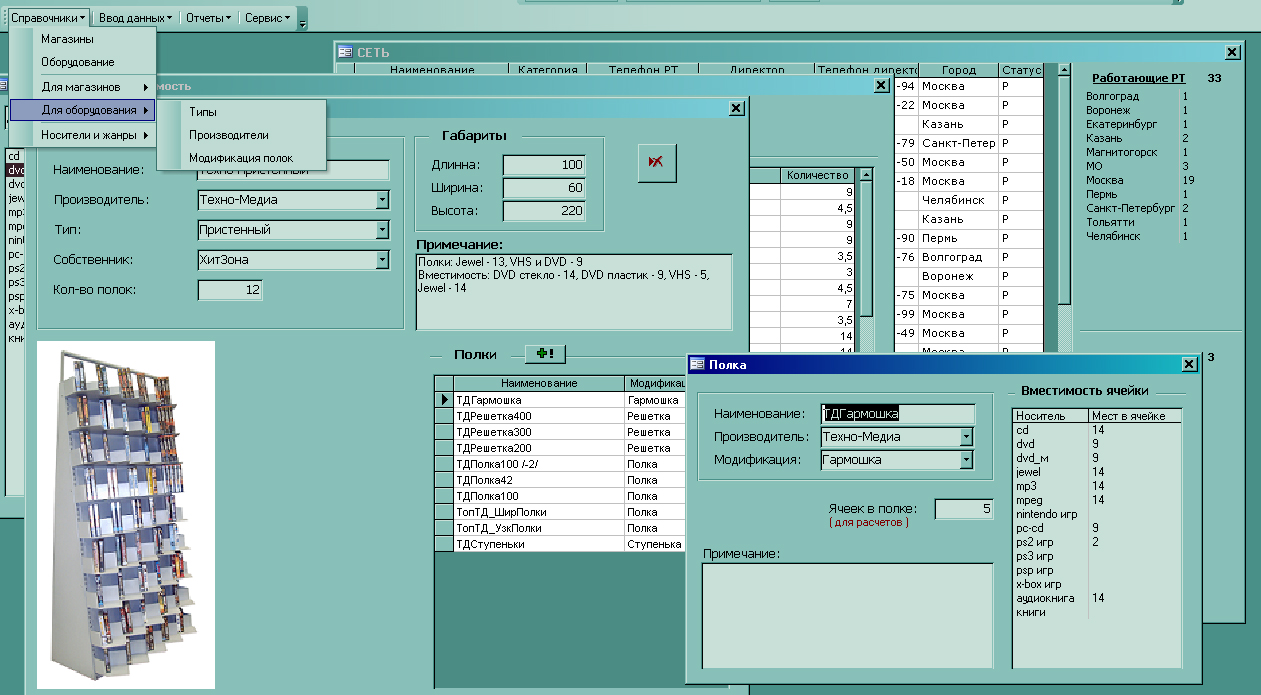Click the Длинна field with value 100
Screen dimensions: 1261x695
point(544,165)
